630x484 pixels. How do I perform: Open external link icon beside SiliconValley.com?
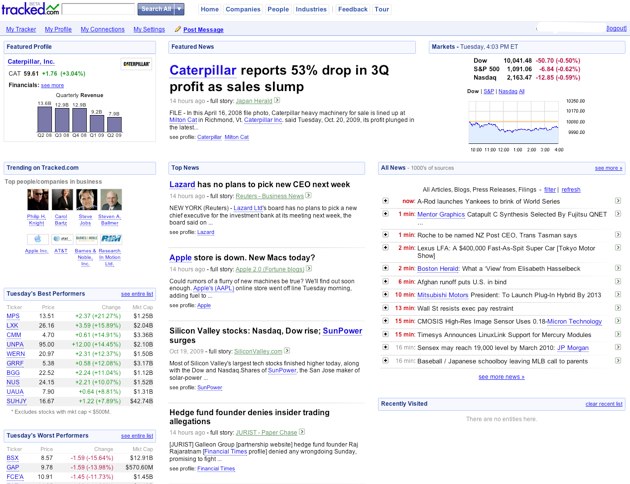point(287,351)
